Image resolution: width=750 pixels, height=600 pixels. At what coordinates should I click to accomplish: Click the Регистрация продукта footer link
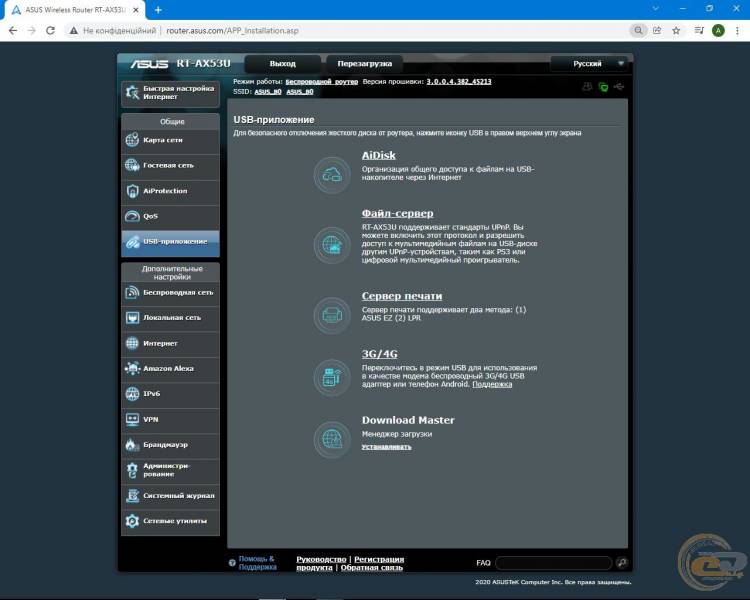point(350,563)
